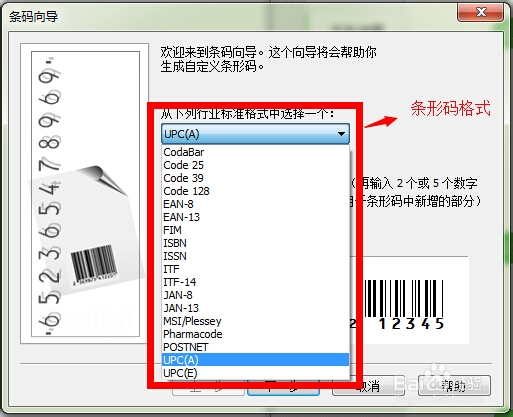Select CodaBar from the format list
This screenshot has height=417, width=513.
pos(255,152)
